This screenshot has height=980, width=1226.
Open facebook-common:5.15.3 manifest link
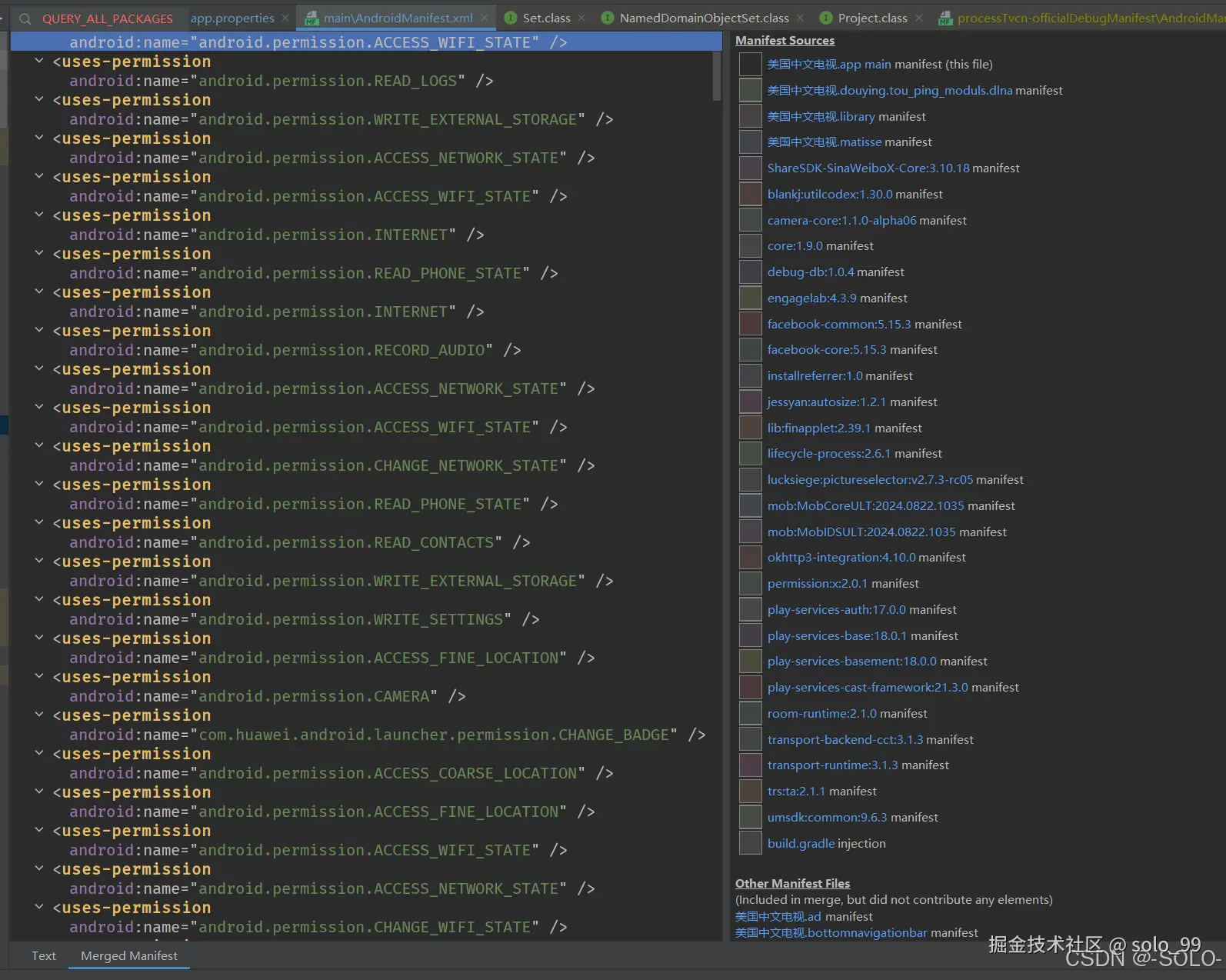coord(839,325)
